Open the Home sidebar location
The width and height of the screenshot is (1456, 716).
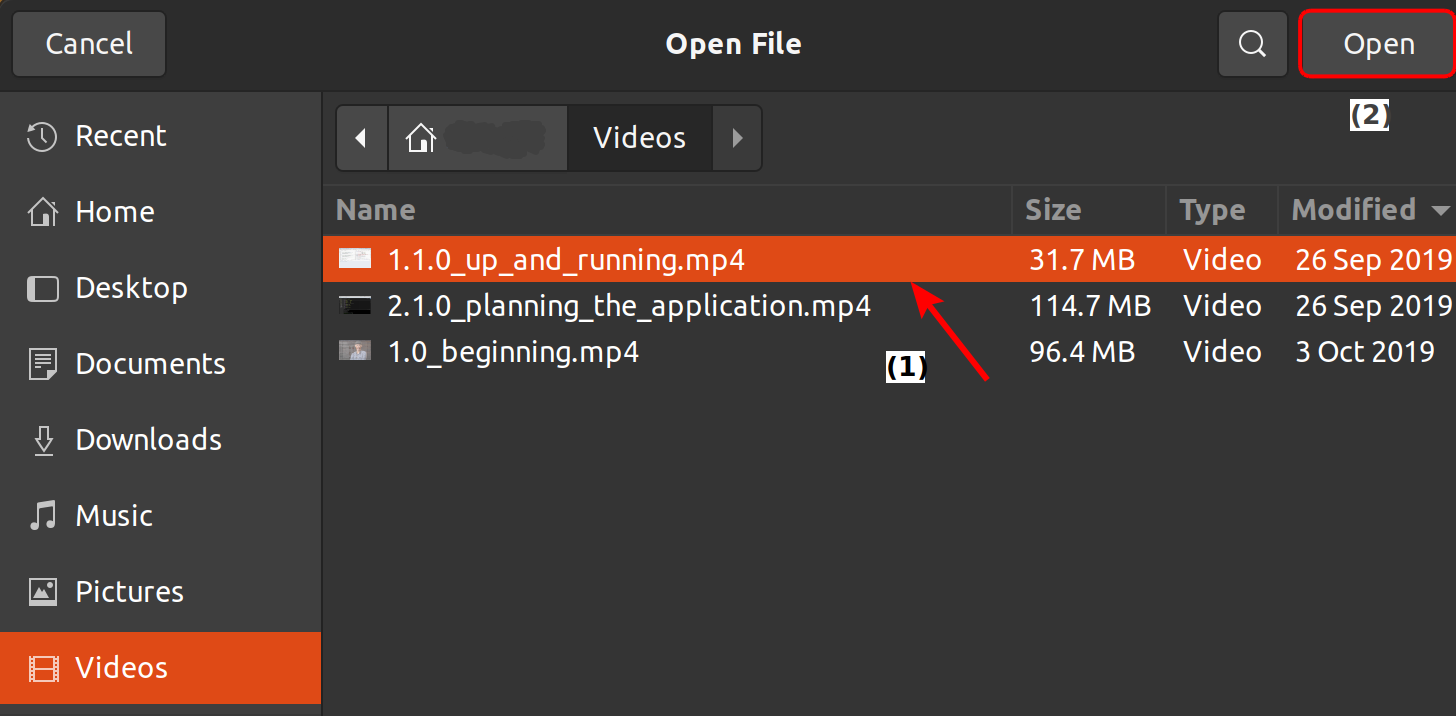coord(114,212)
